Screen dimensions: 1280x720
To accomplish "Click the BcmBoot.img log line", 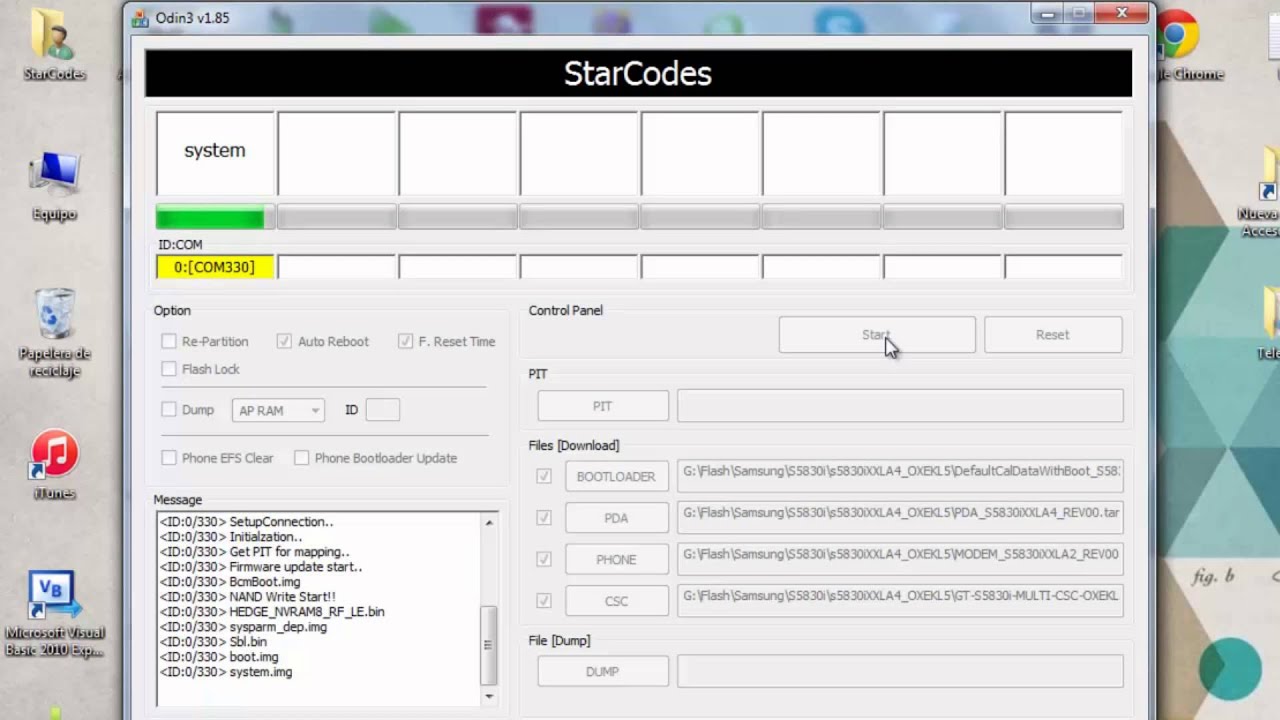I will point(230,582).
